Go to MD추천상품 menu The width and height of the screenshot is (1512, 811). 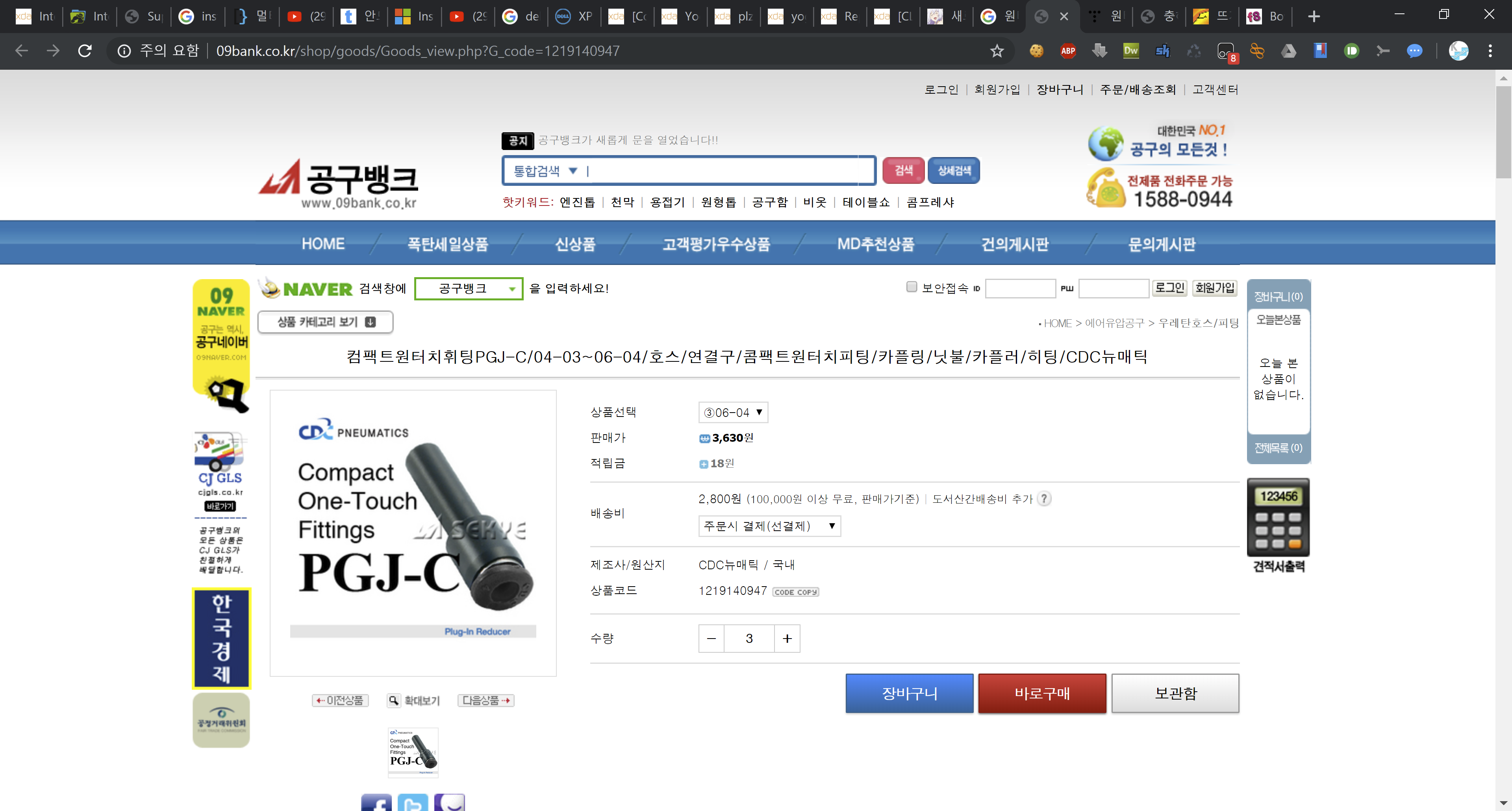click(875, 244)
